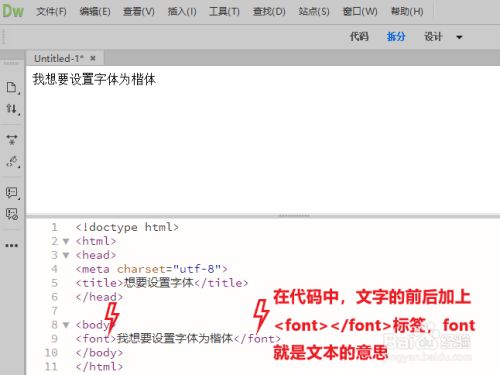
Task: Click the open documents file icon
Action: [12, 88]
